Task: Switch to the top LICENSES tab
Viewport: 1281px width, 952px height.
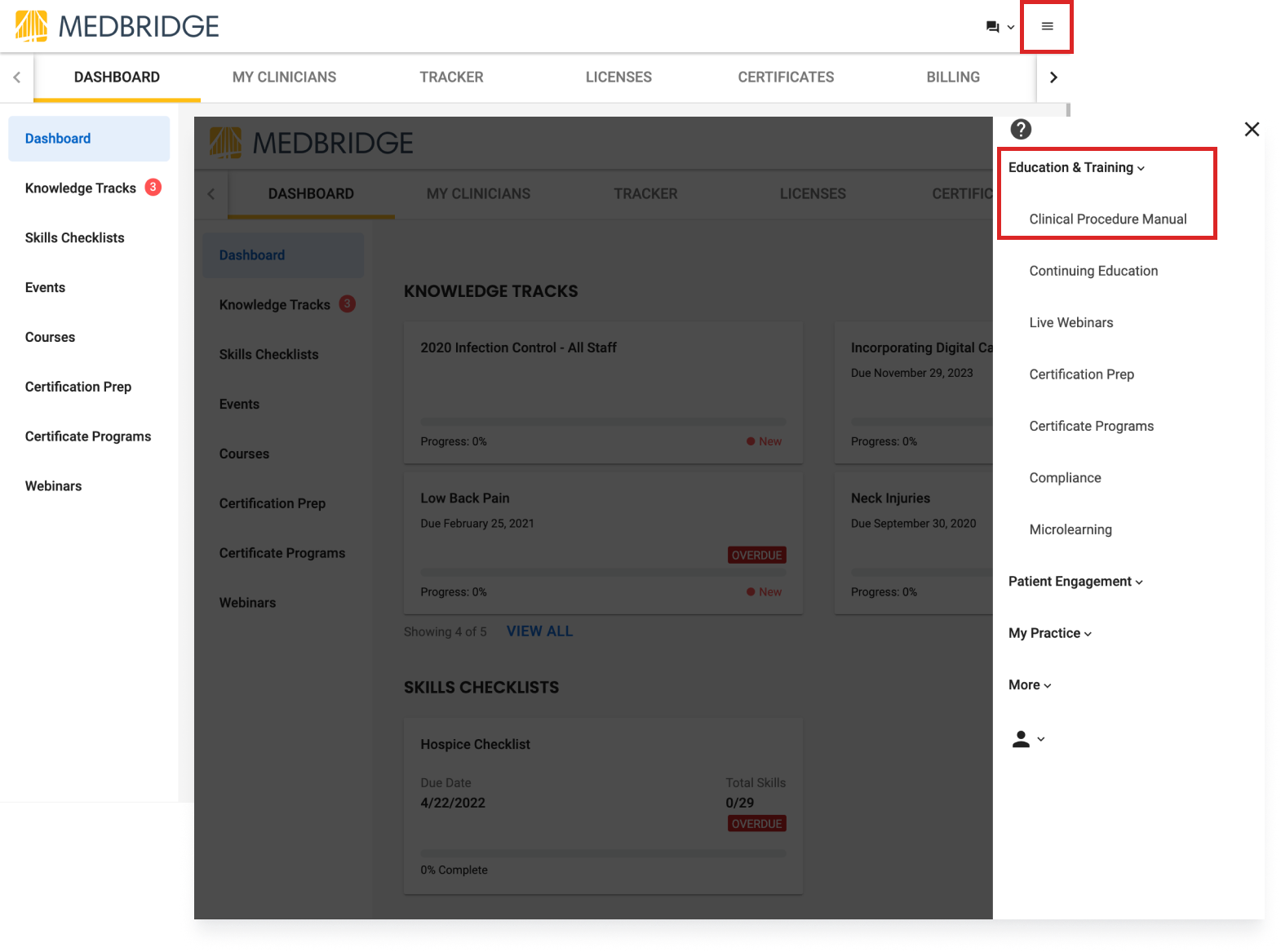Action: click(618, 77)
